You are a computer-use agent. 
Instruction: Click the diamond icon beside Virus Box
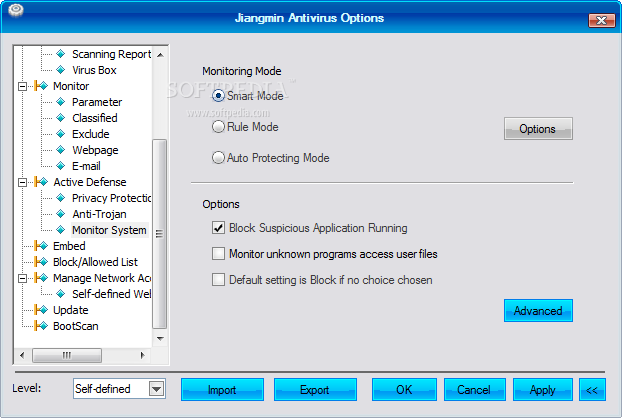61,70
